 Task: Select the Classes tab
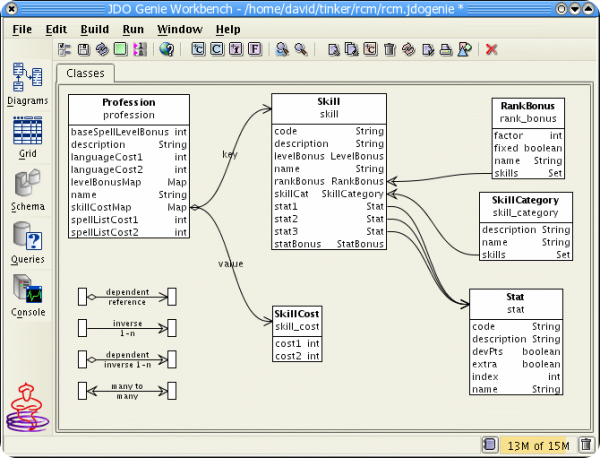(85, 73)
